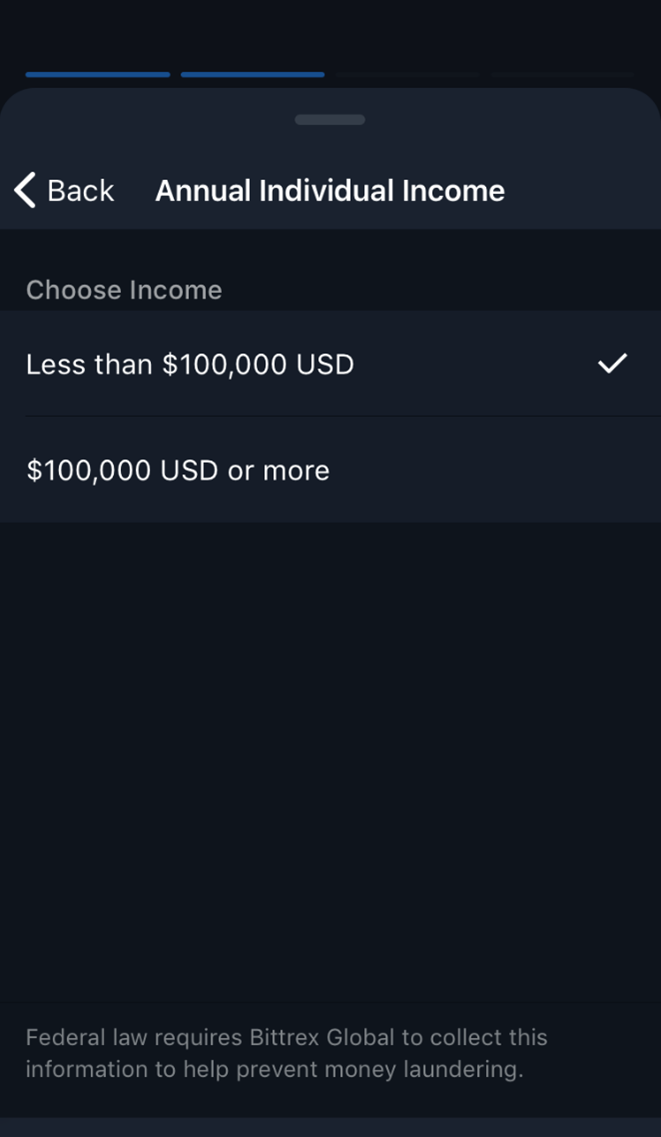This screenshot has height=1137, width=661.
Task: Tap the bottom bar strip under disclaimer
Action: 330,1127
